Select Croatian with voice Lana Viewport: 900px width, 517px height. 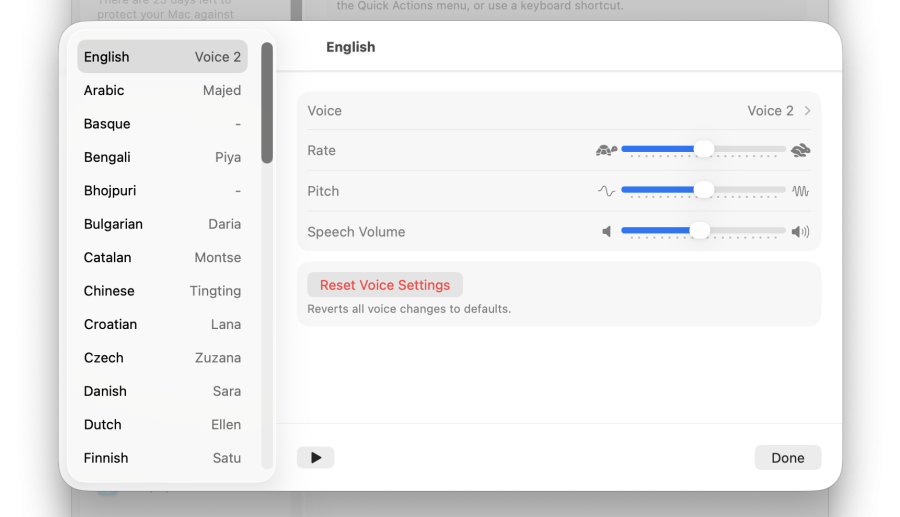click(162, 324)
